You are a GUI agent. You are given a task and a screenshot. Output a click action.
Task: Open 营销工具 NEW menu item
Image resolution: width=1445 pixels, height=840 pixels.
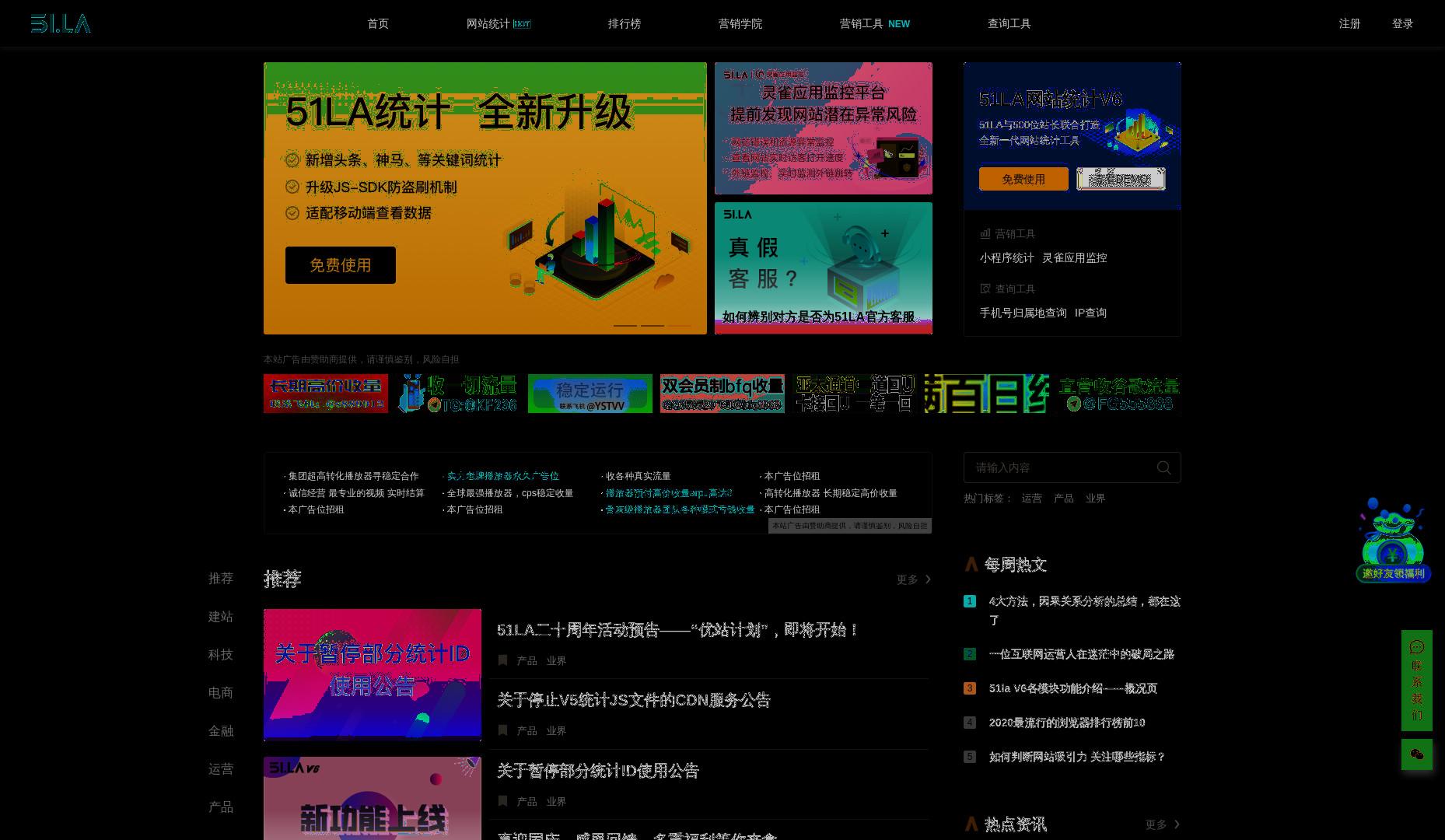[875, 23]
